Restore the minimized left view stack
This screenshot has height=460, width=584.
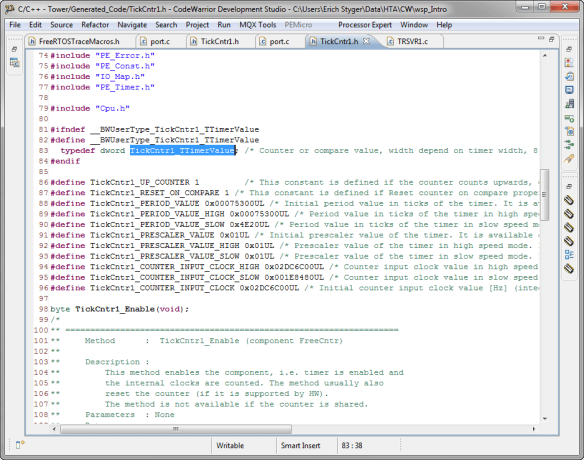(x=15, y=49)
